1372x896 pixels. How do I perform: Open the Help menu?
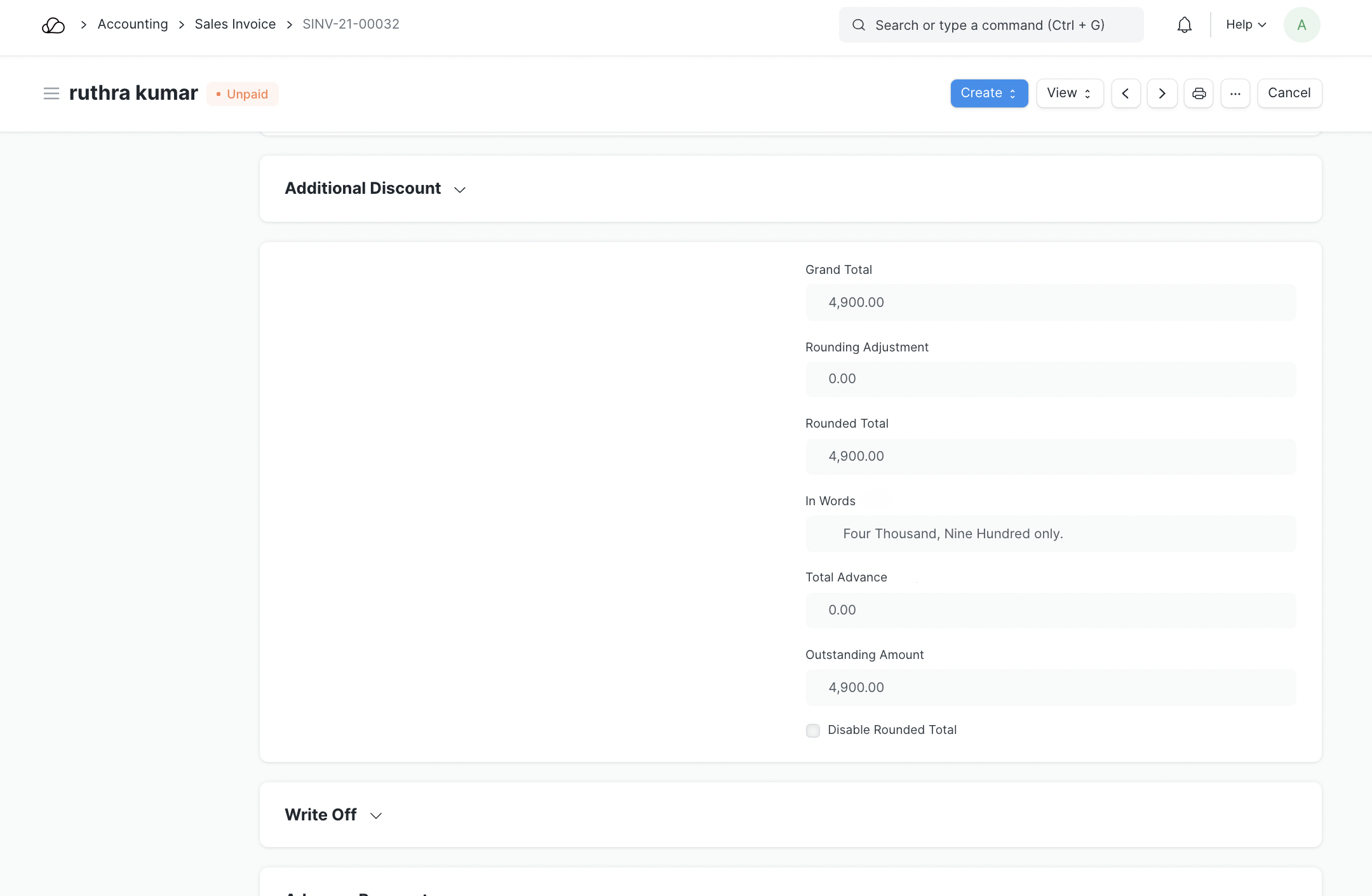tap(1246, 25)
